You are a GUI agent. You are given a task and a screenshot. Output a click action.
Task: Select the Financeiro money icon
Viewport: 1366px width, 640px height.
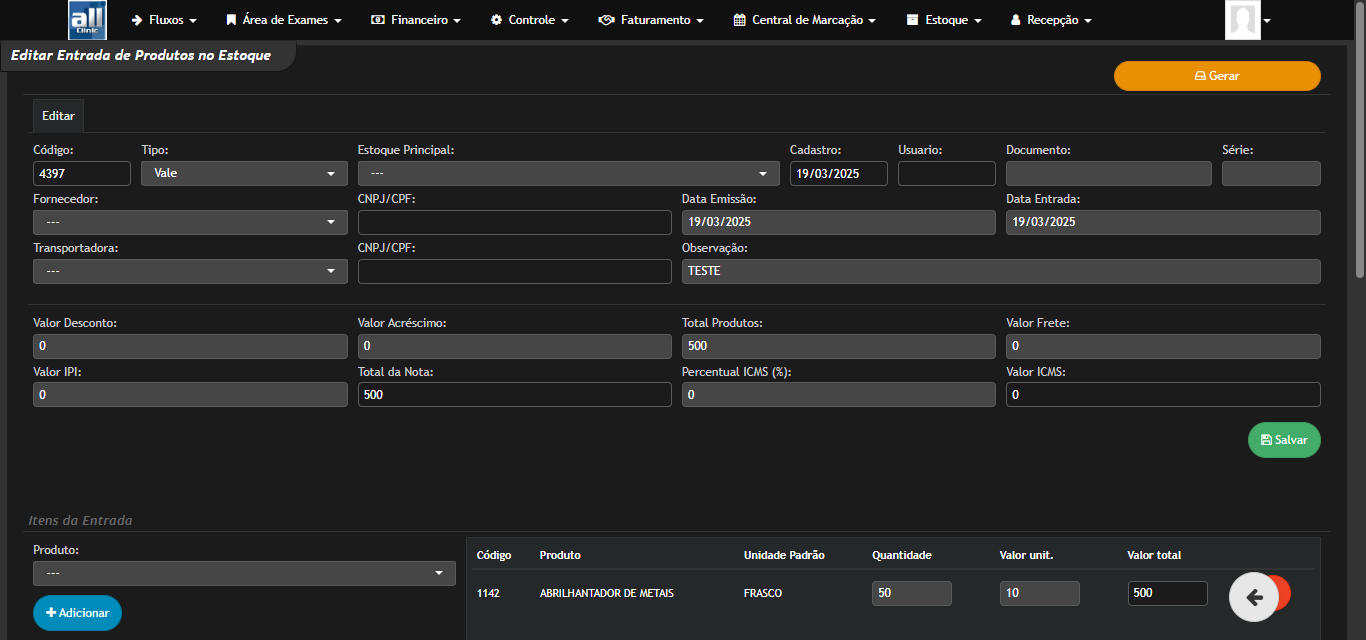coord(378,19)
